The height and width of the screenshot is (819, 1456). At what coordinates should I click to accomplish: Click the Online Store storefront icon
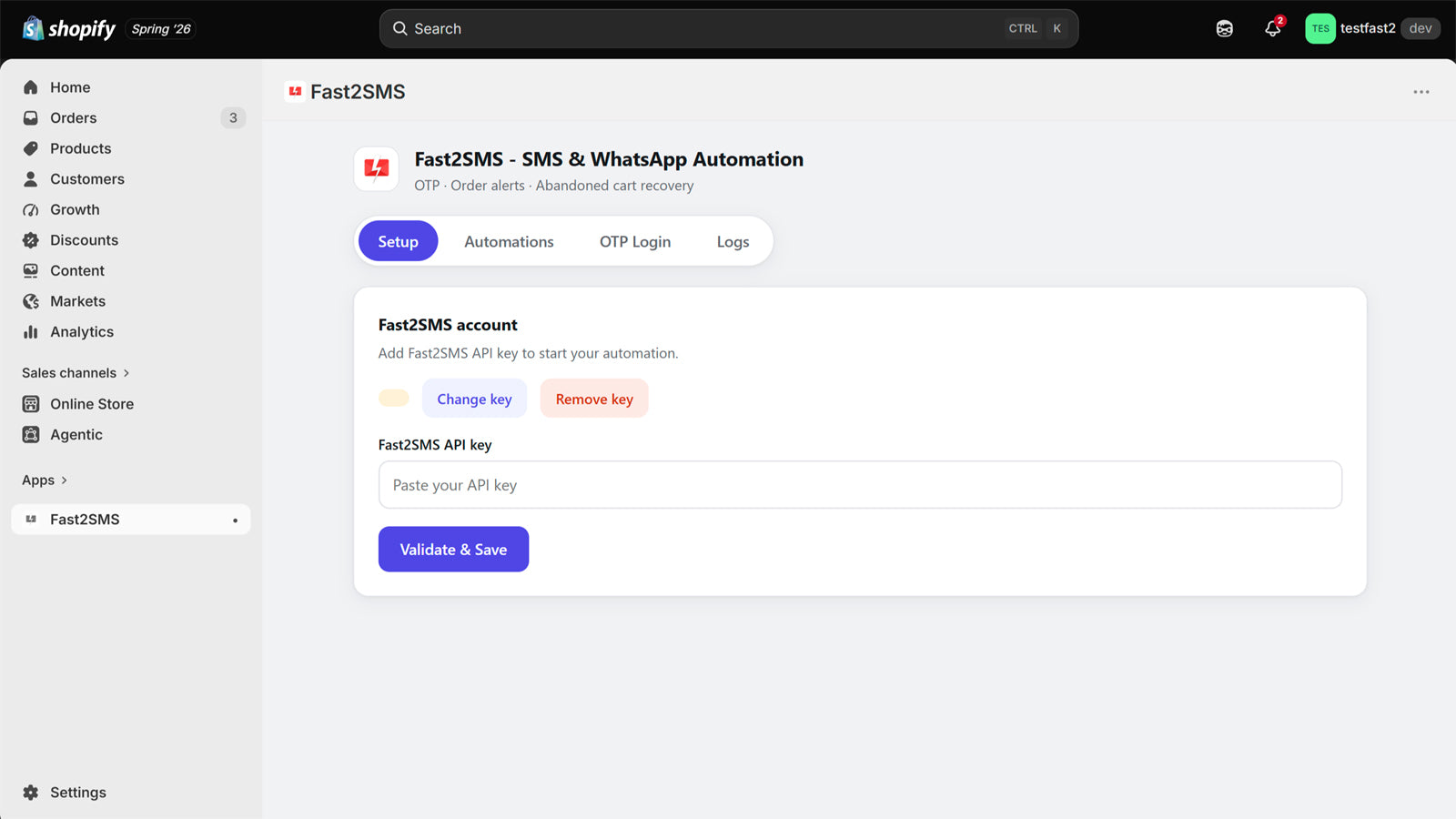point(31,404)
